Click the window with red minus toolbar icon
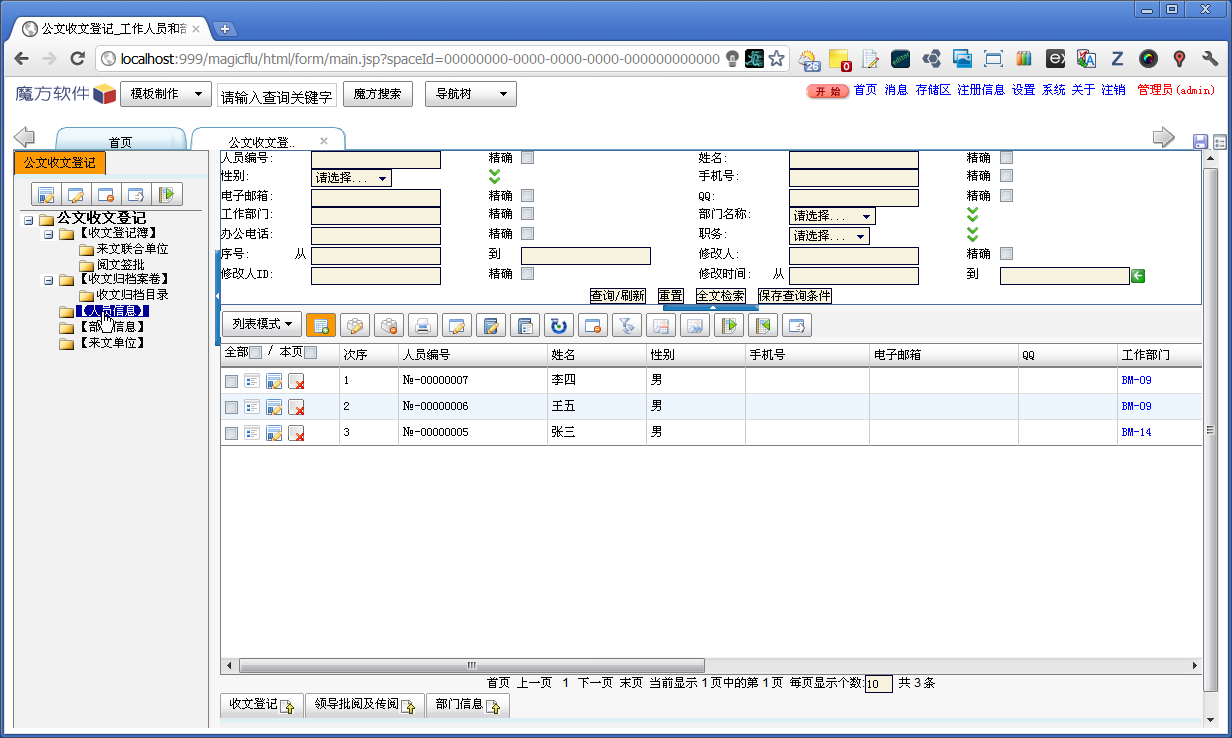 (592, 325)
